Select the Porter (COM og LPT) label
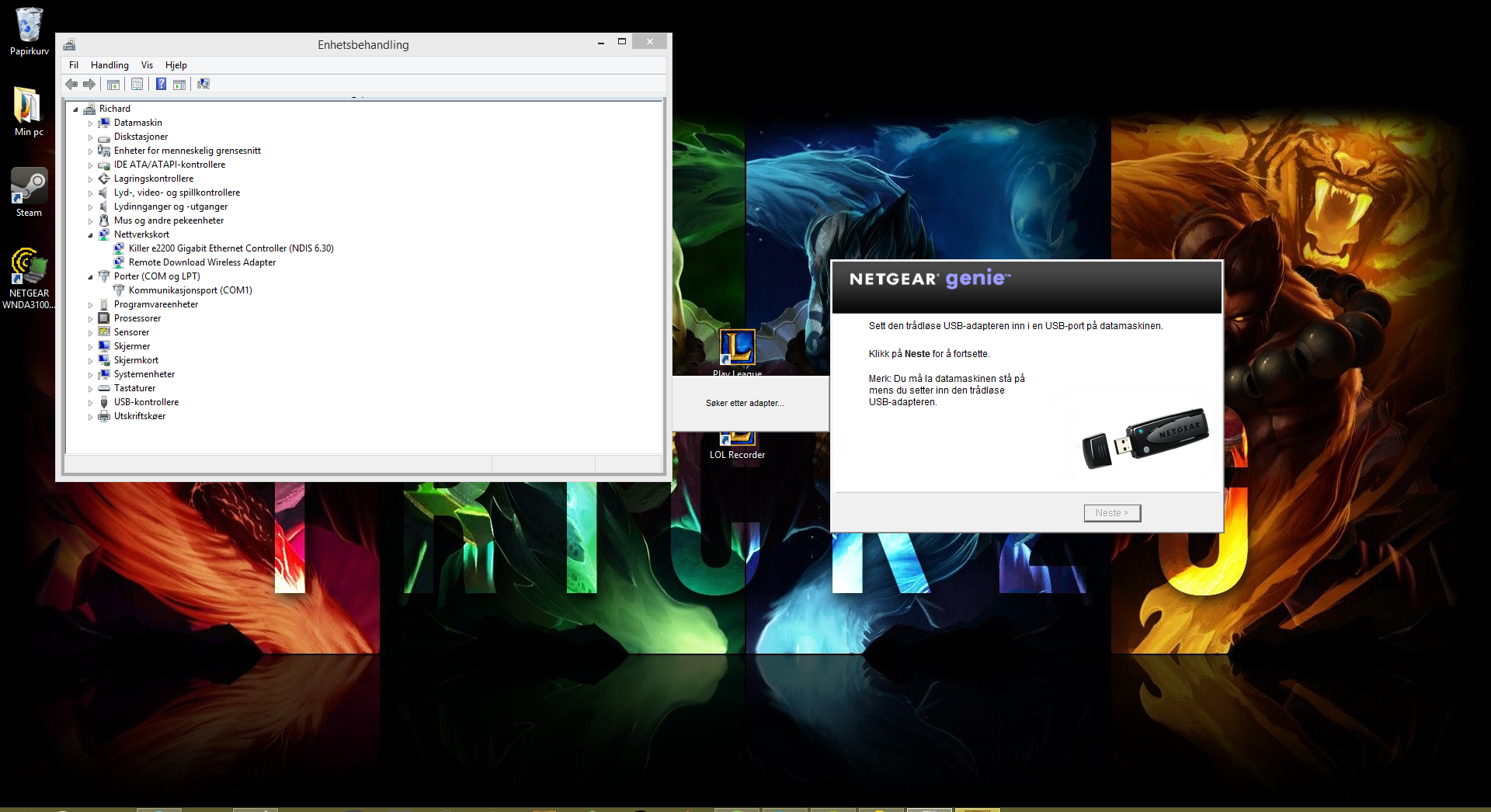Image resolution: width=1491 pixels, height=812 pixels. [x=157, y=276]
